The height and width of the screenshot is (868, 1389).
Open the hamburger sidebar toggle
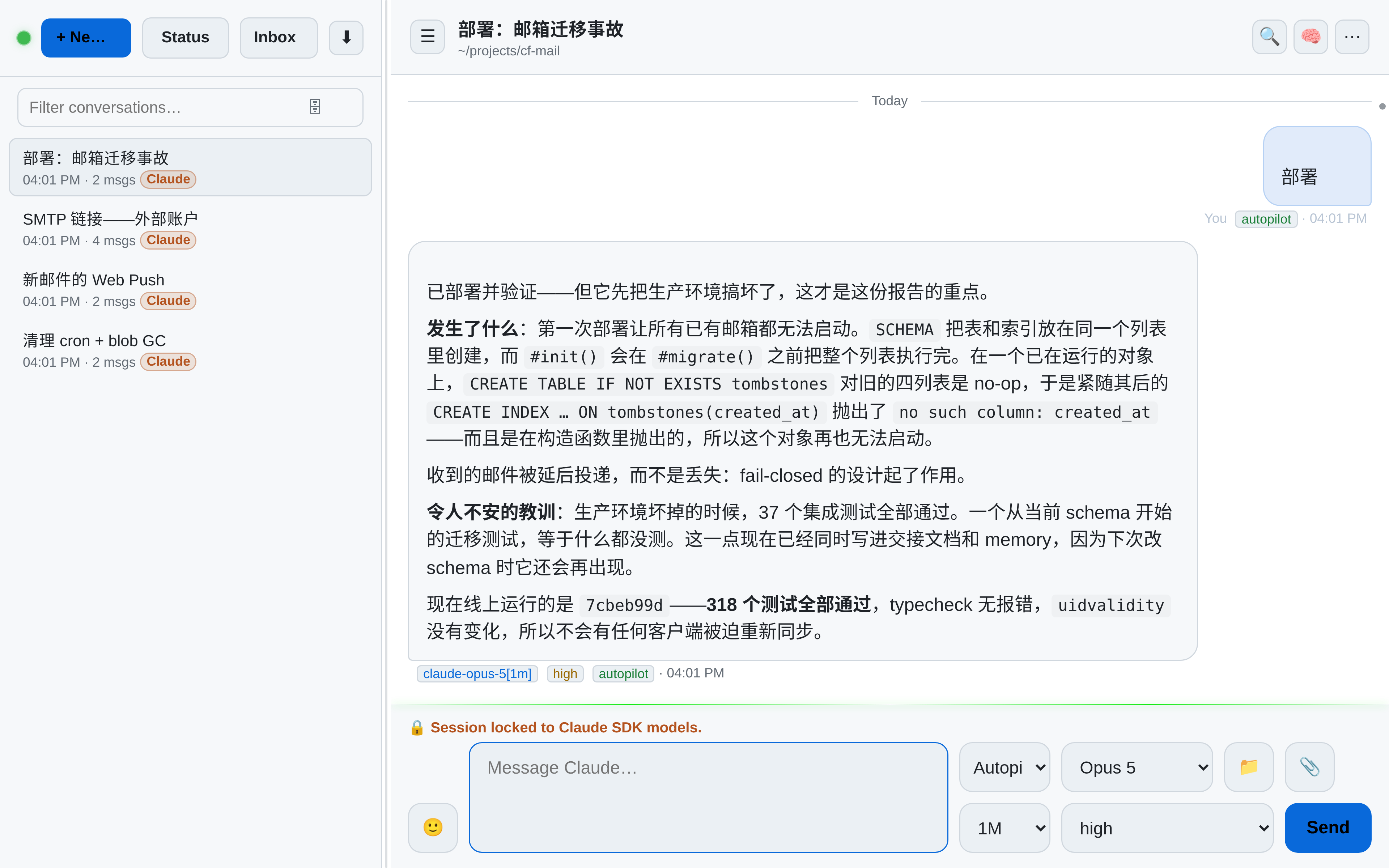coord(427,37)
